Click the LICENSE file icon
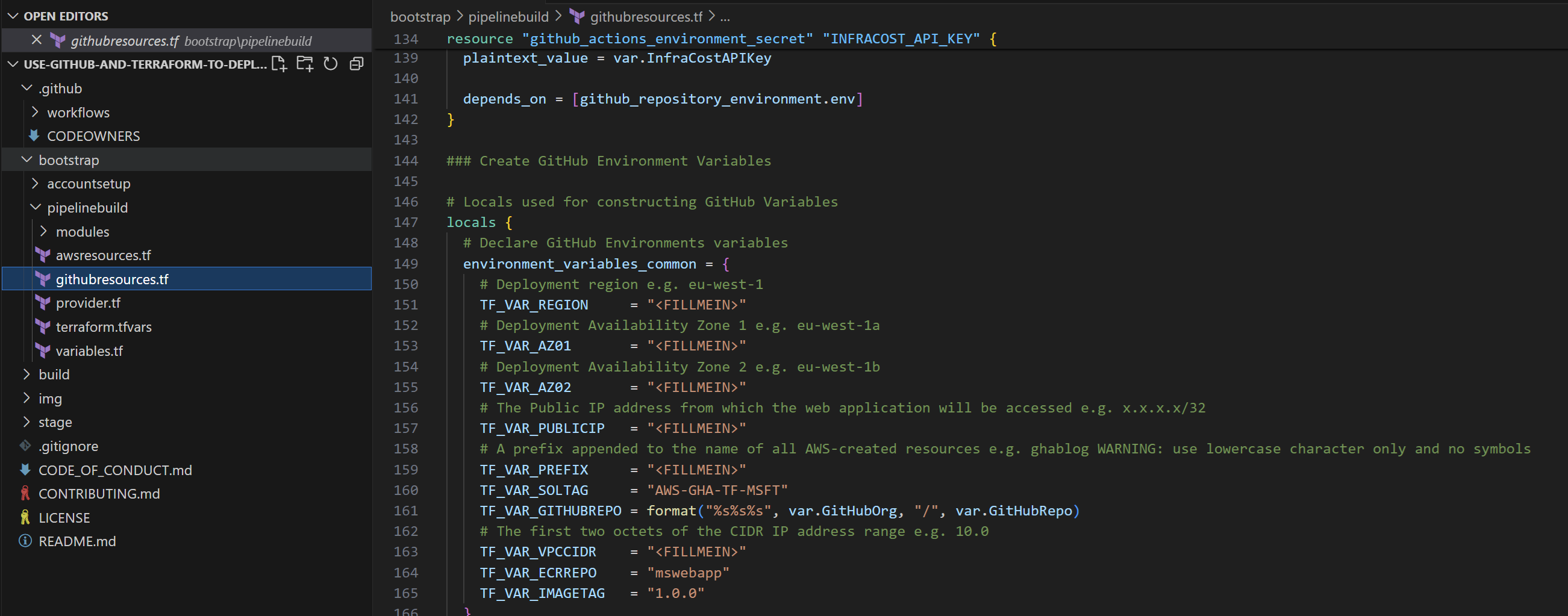This screenshot has height=616, width=1568. click(x=24, y=517)
